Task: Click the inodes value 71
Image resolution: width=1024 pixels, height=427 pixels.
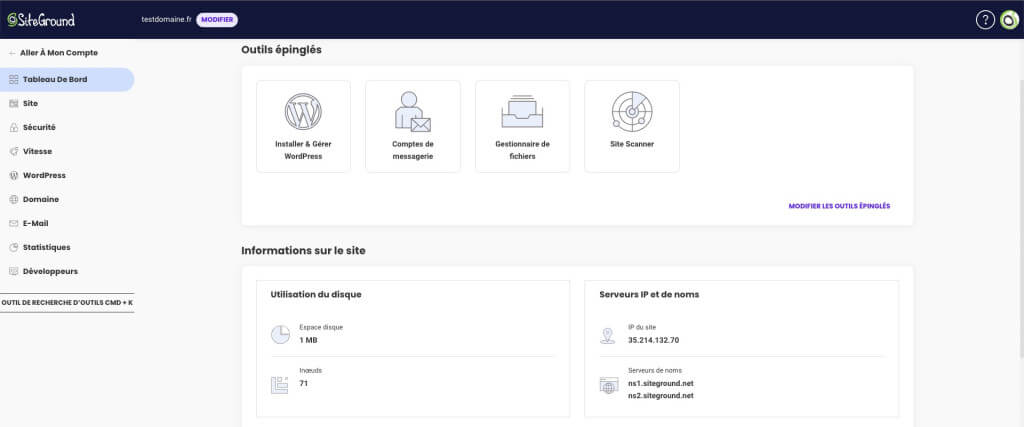Action: pyautogui.click(x=304, y=383)
